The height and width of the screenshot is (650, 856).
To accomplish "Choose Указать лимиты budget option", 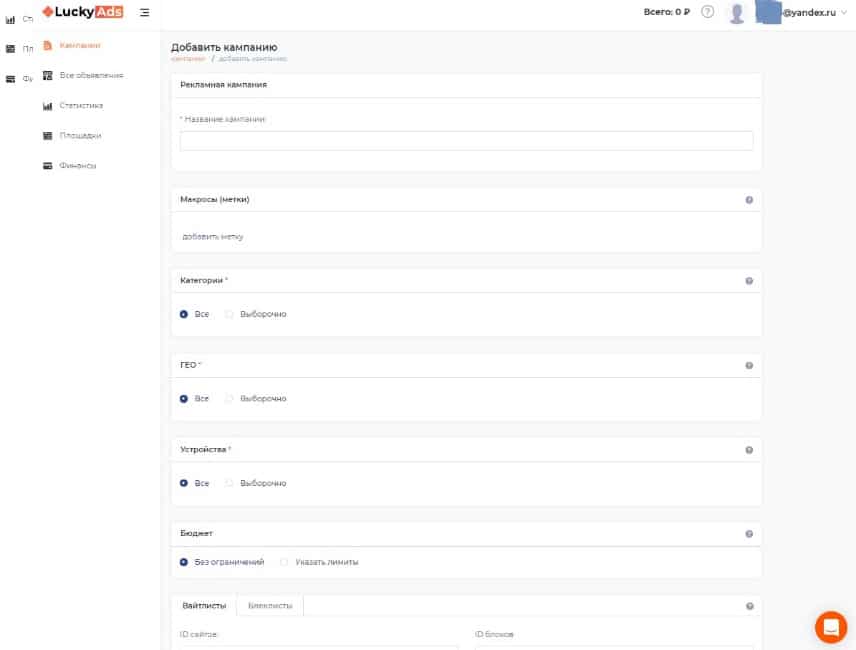I will coord(285,562).
